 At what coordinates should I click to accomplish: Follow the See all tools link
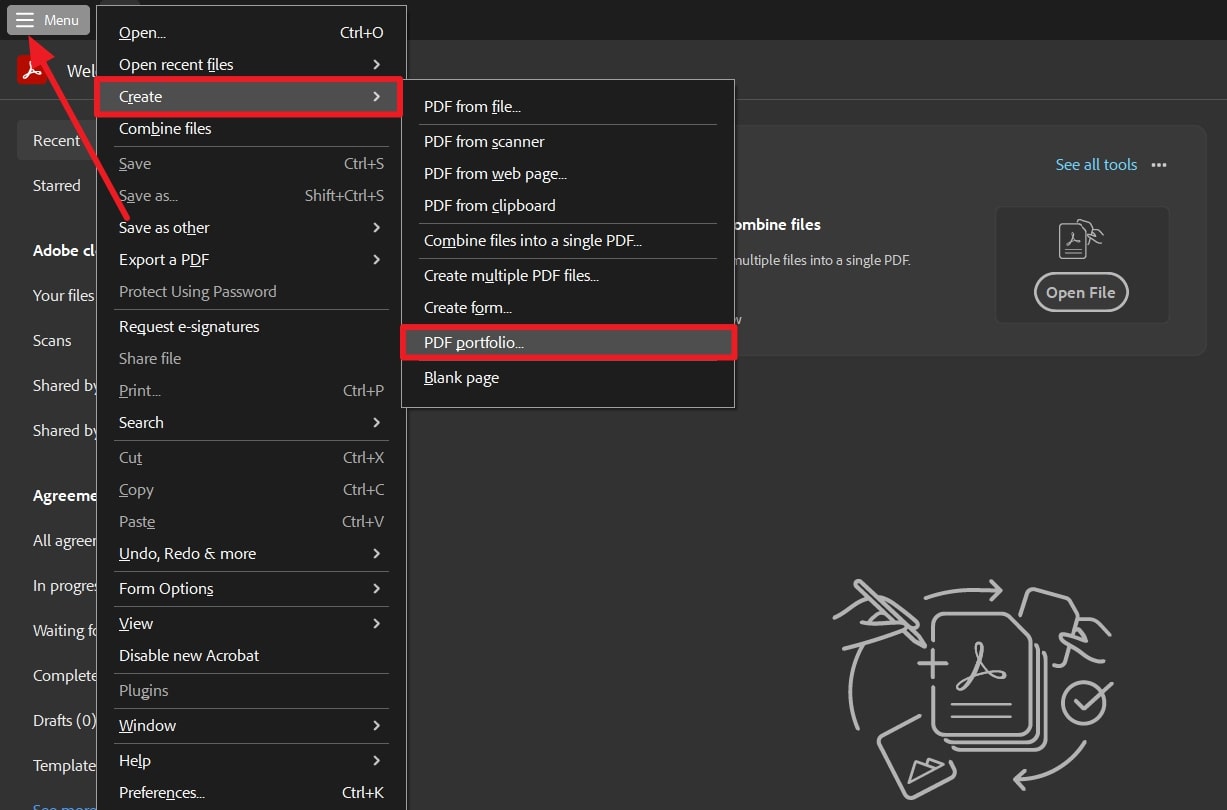pos(1096,165)
